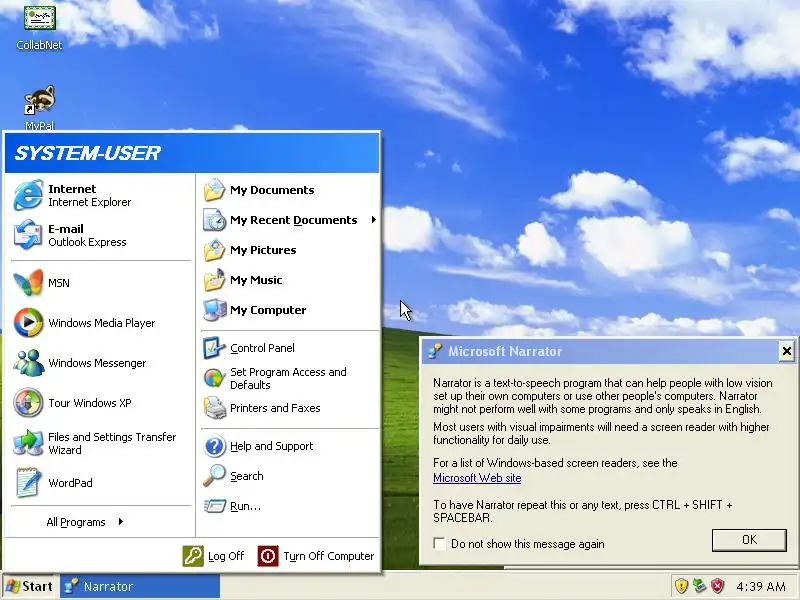Choose the 'Internet Explorer' entry text
The image size is (800, 600).
(89, 202)
